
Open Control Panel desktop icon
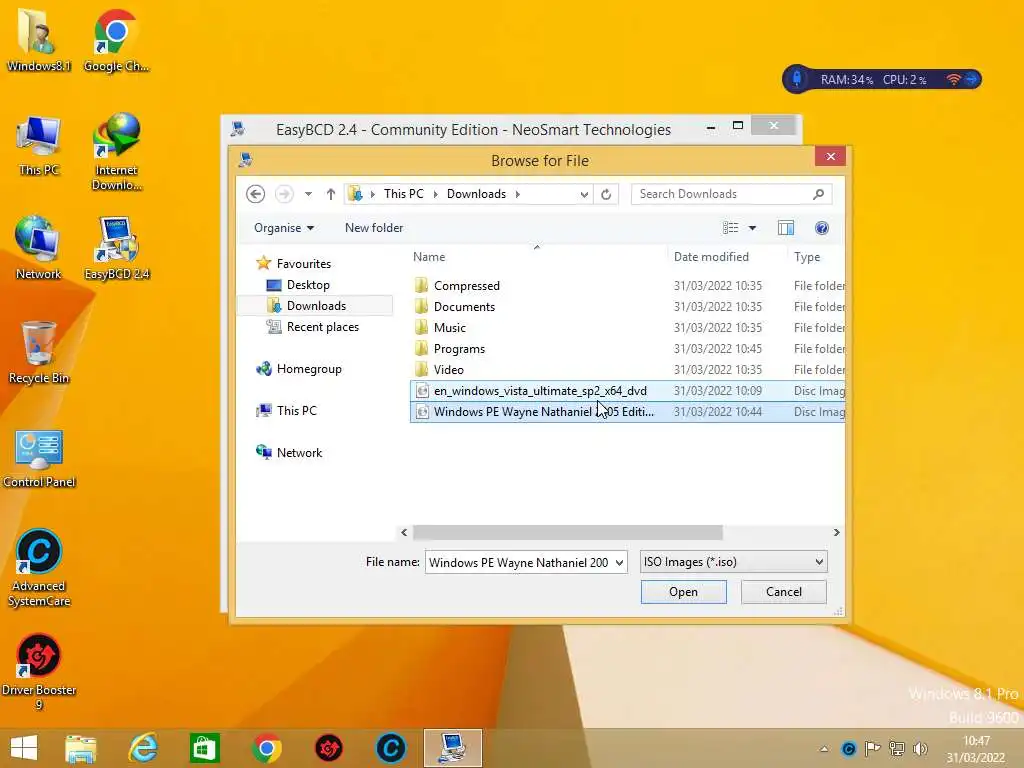39,457
